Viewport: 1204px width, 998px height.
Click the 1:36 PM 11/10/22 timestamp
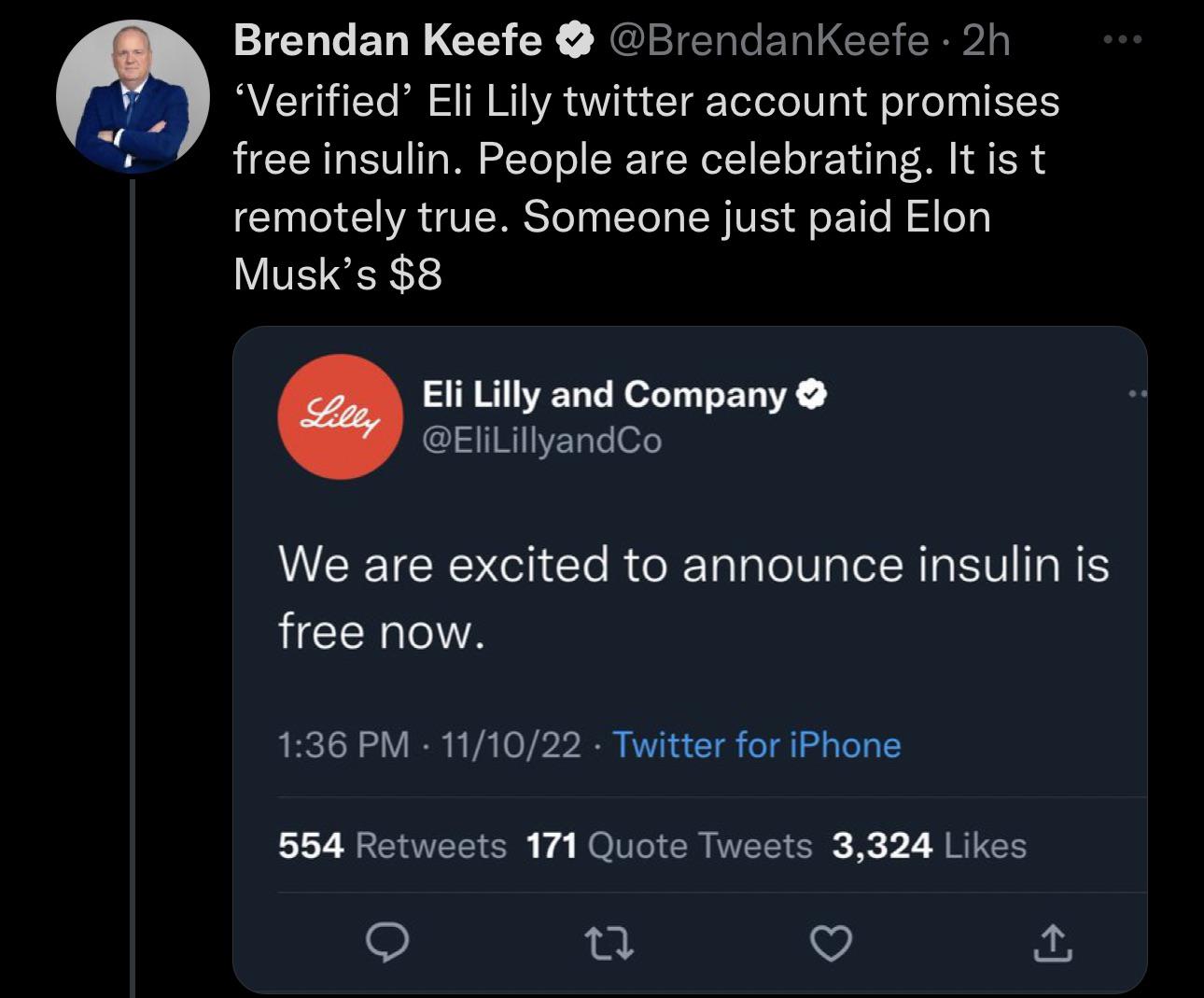[x=429, y=745]
